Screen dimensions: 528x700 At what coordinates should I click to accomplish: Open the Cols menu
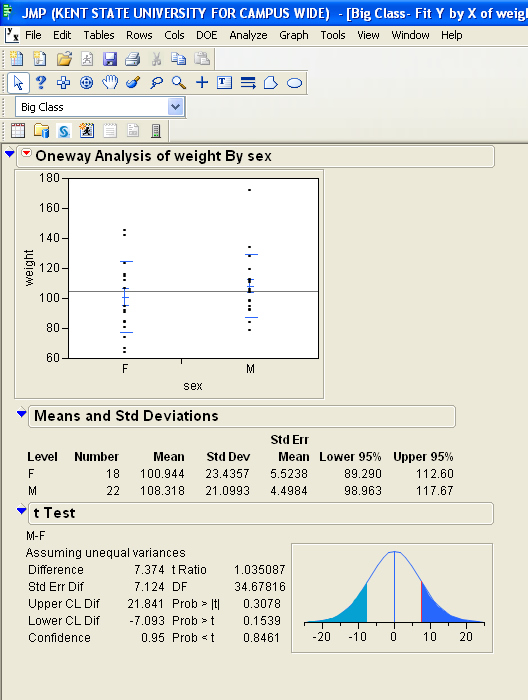[174, 35]
